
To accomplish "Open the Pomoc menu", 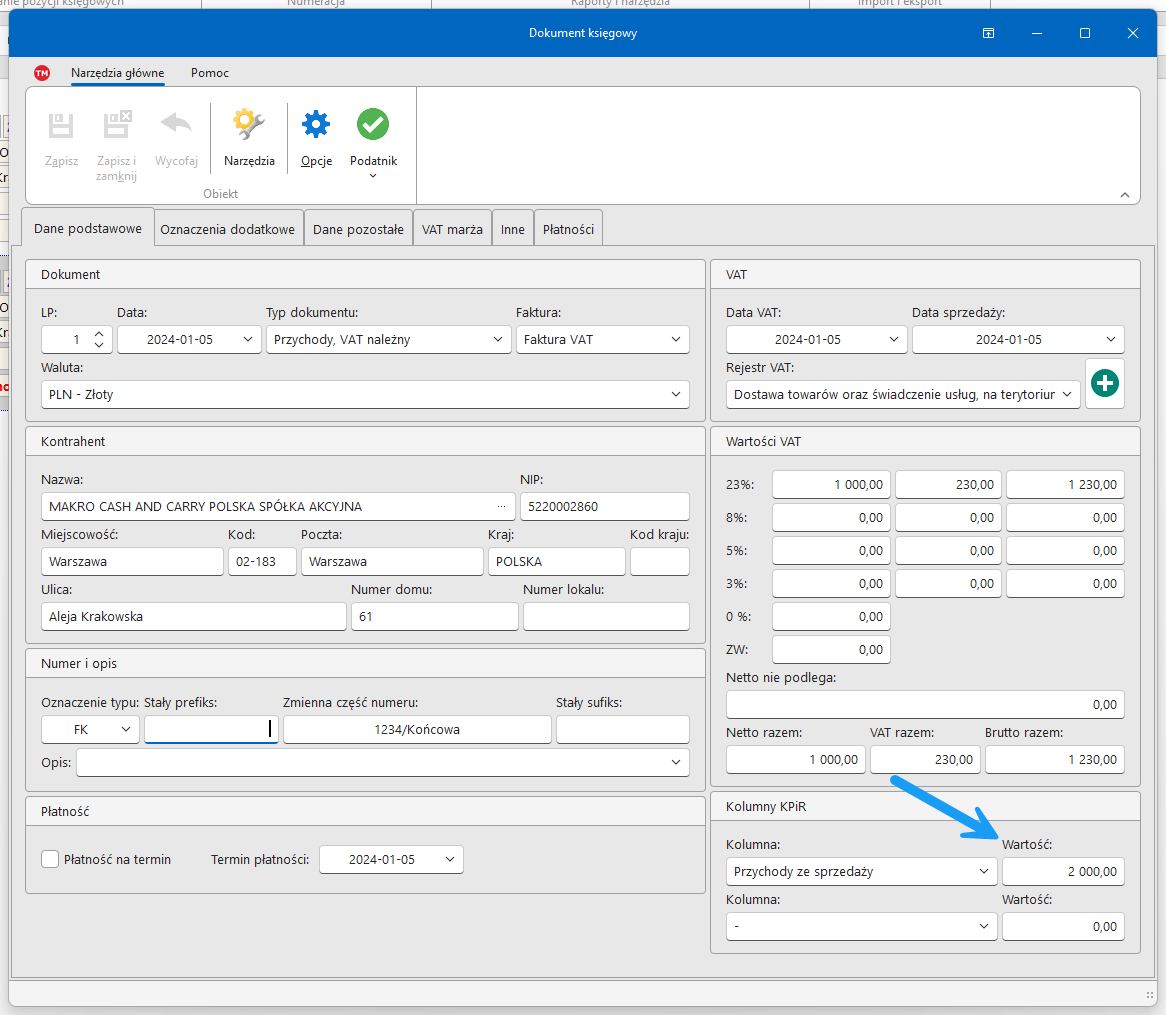I will pyautogui.click(x=210, y=73).
